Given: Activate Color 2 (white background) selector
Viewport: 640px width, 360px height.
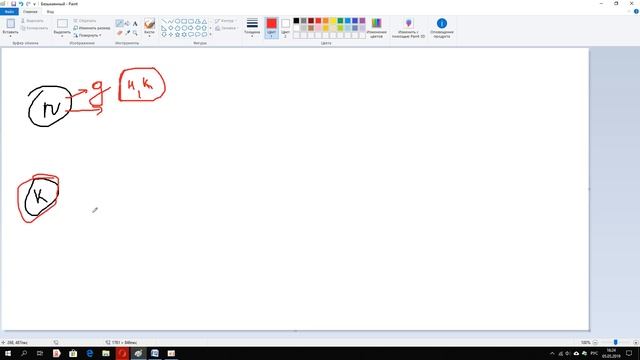Looking at the screenshot, I should pyautogui.click(x=285, y=27).
